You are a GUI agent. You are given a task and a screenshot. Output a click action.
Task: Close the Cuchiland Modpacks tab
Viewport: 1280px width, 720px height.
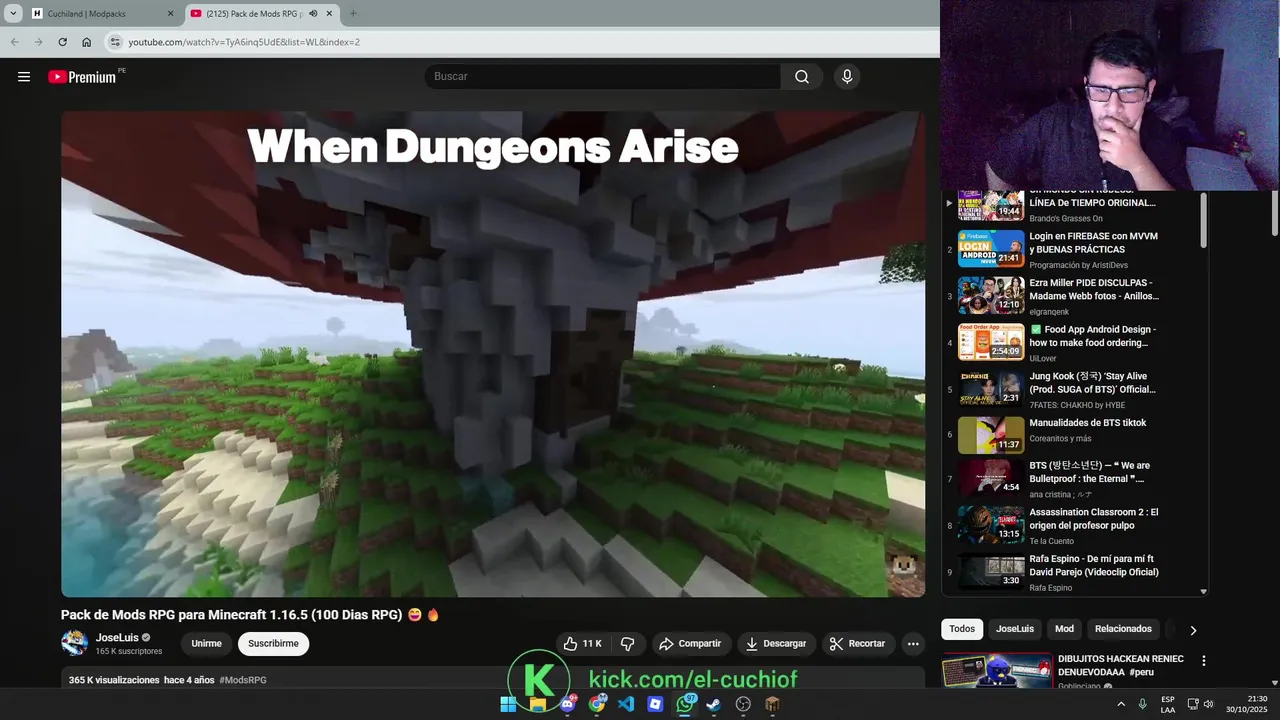point(170,14)
